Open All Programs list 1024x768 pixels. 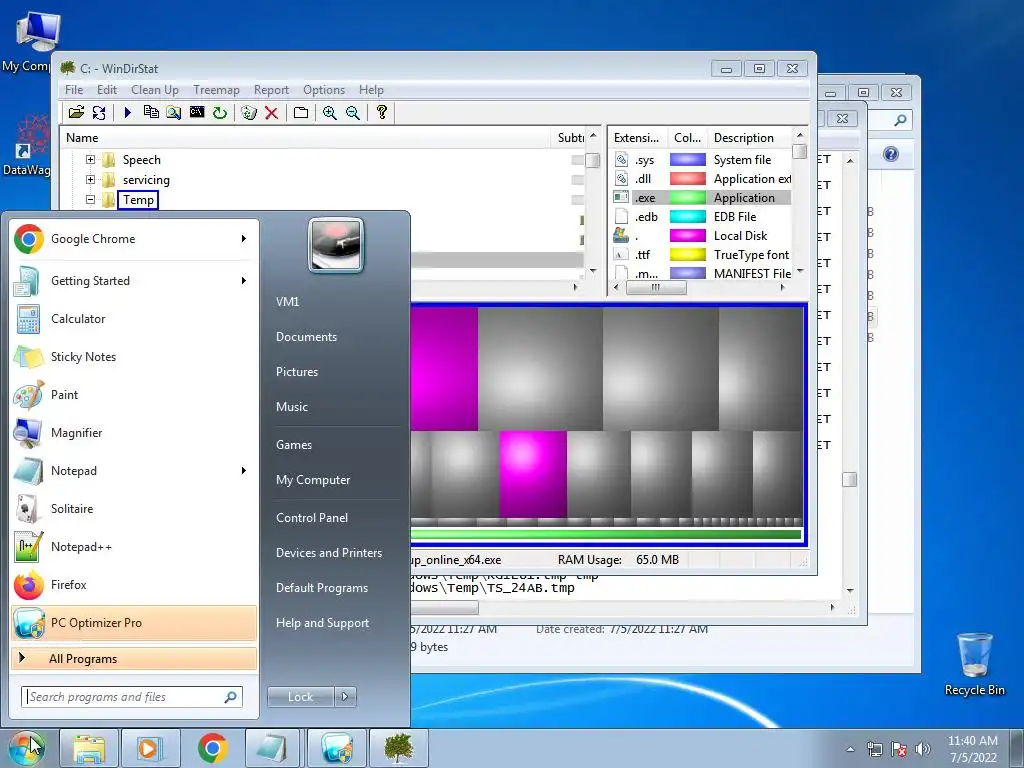tap(134, 658)
